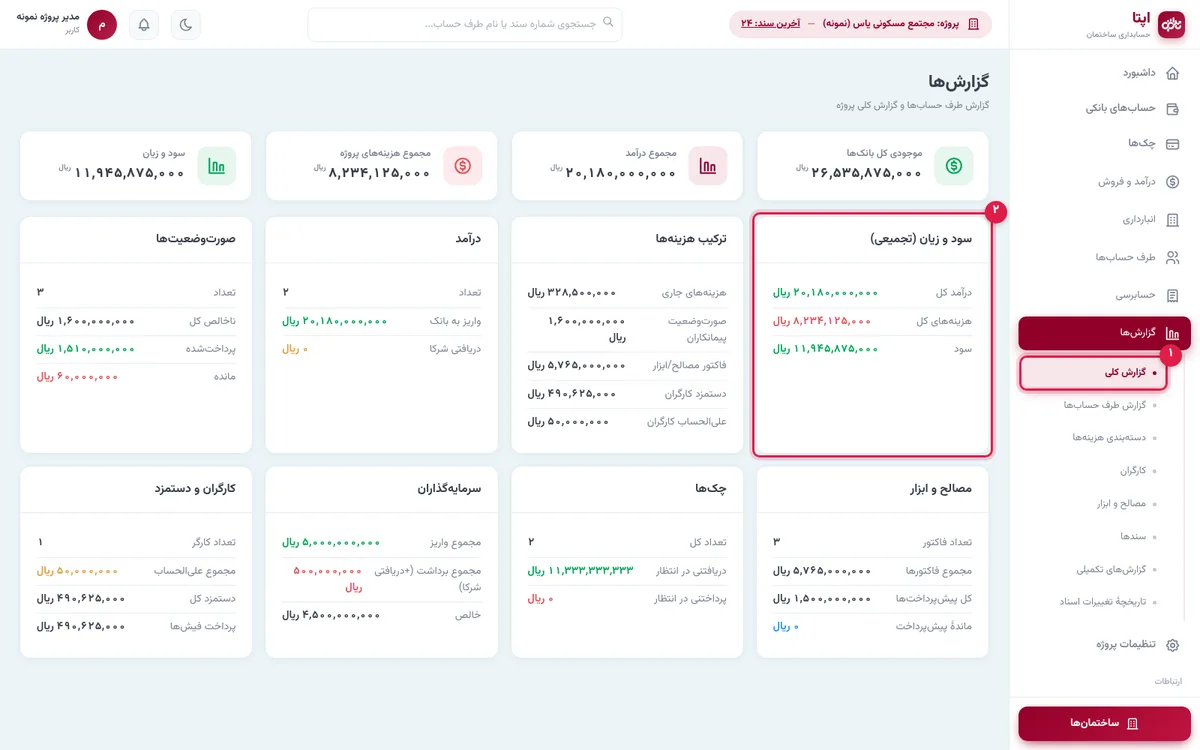Open the project selector labeled پروژه: مجتمع مسکونی یاس
Screen dimensions: 1200x750
[861, 24]
